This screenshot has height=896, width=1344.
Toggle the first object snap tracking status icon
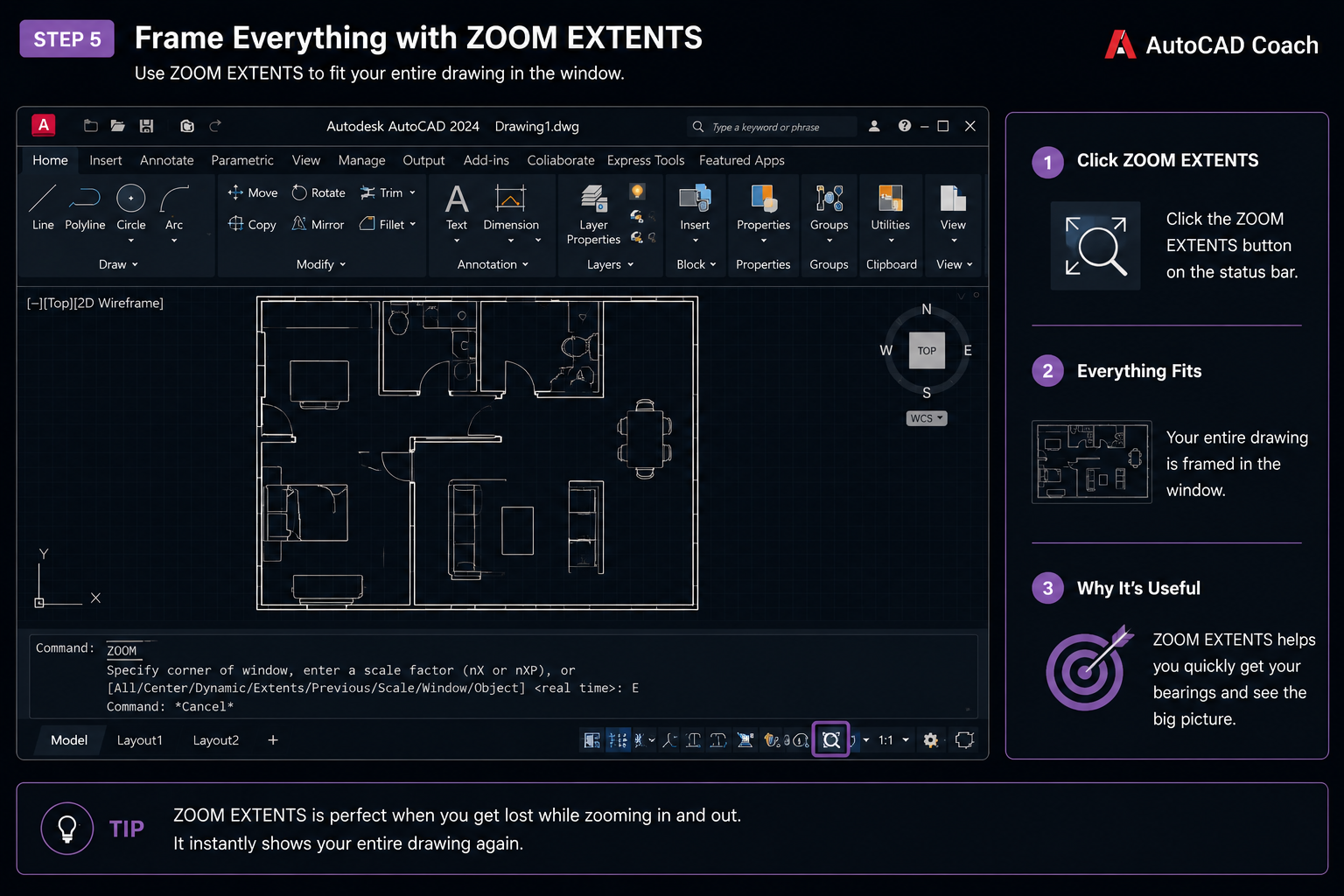[694, 740]
